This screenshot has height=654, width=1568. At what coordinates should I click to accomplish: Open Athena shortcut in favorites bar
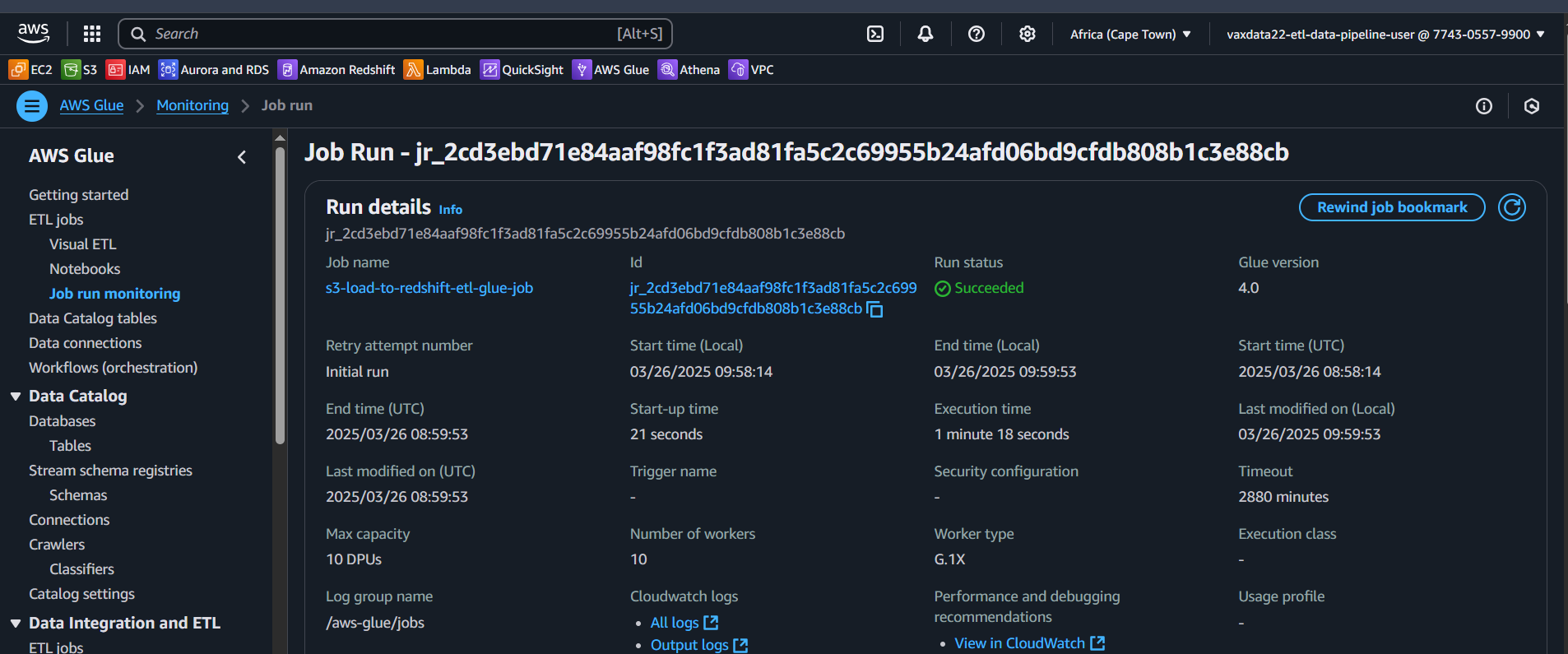point(689,70)
